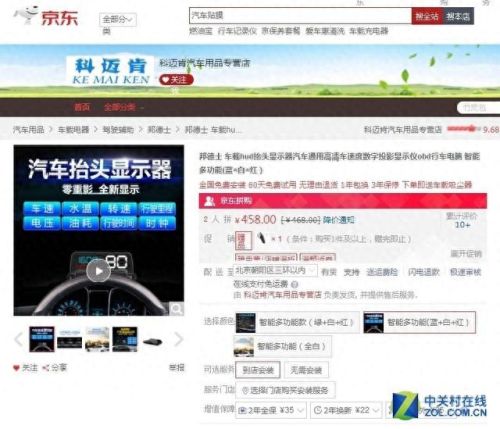Select the fourth product thumbnail

pos(125,339)
